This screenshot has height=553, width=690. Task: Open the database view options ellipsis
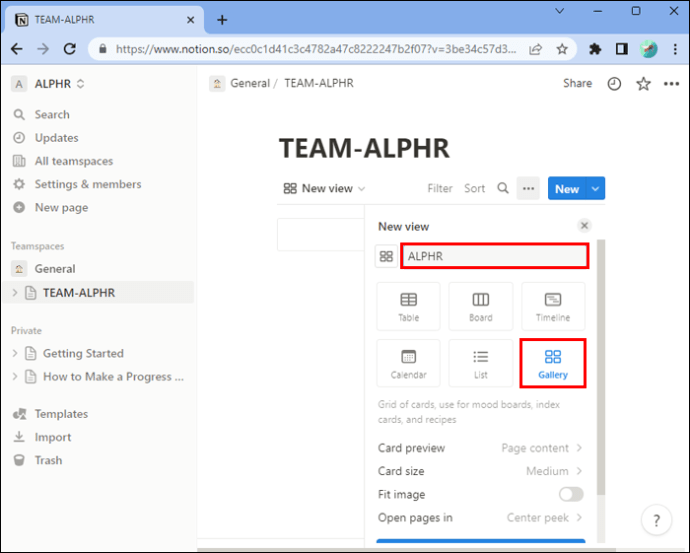point(528,189)
